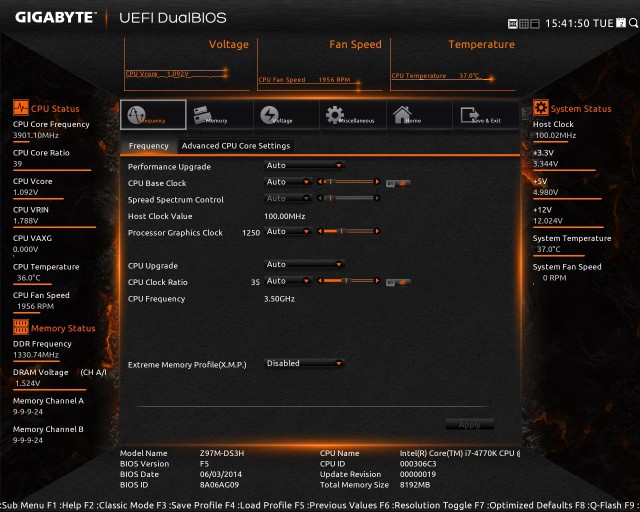
Task: Decrease CPU Base Clock with left arrow
Action: coord(320,182)
